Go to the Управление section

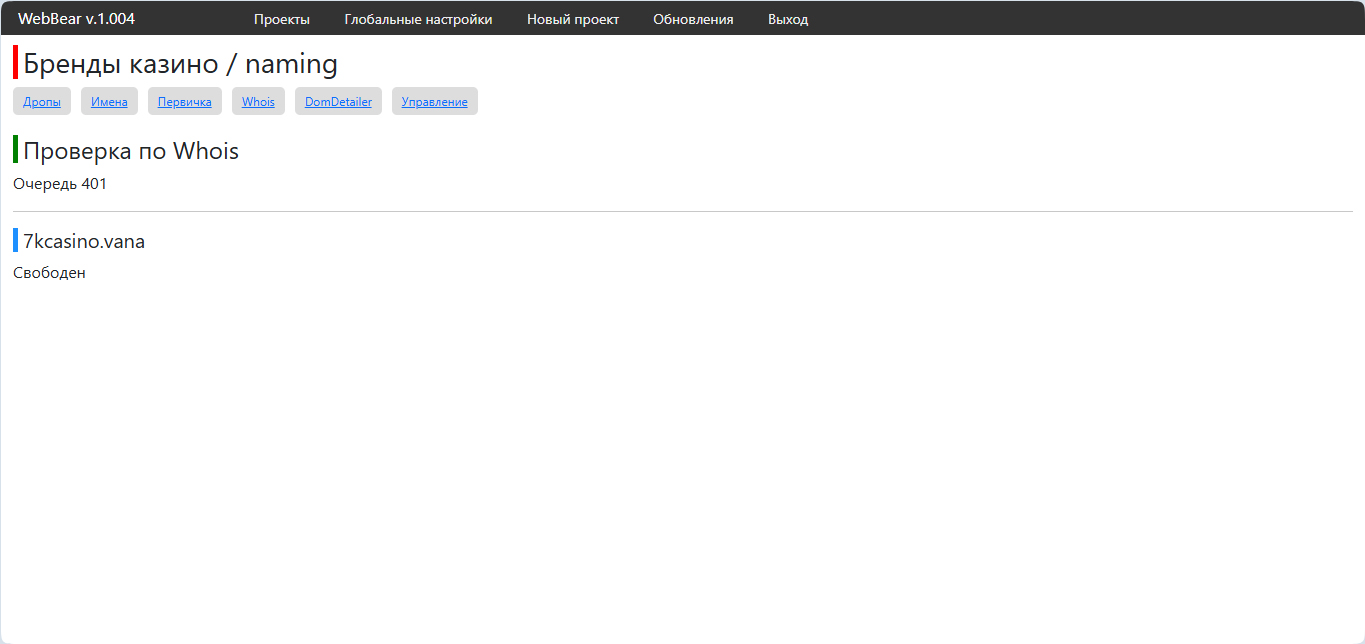[x=435, y=101]
